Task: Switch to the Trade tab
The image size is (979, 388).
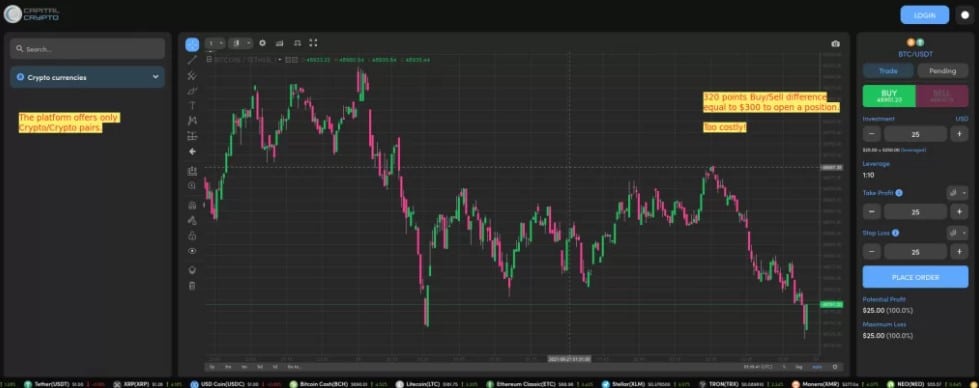Action: [888, 71]
